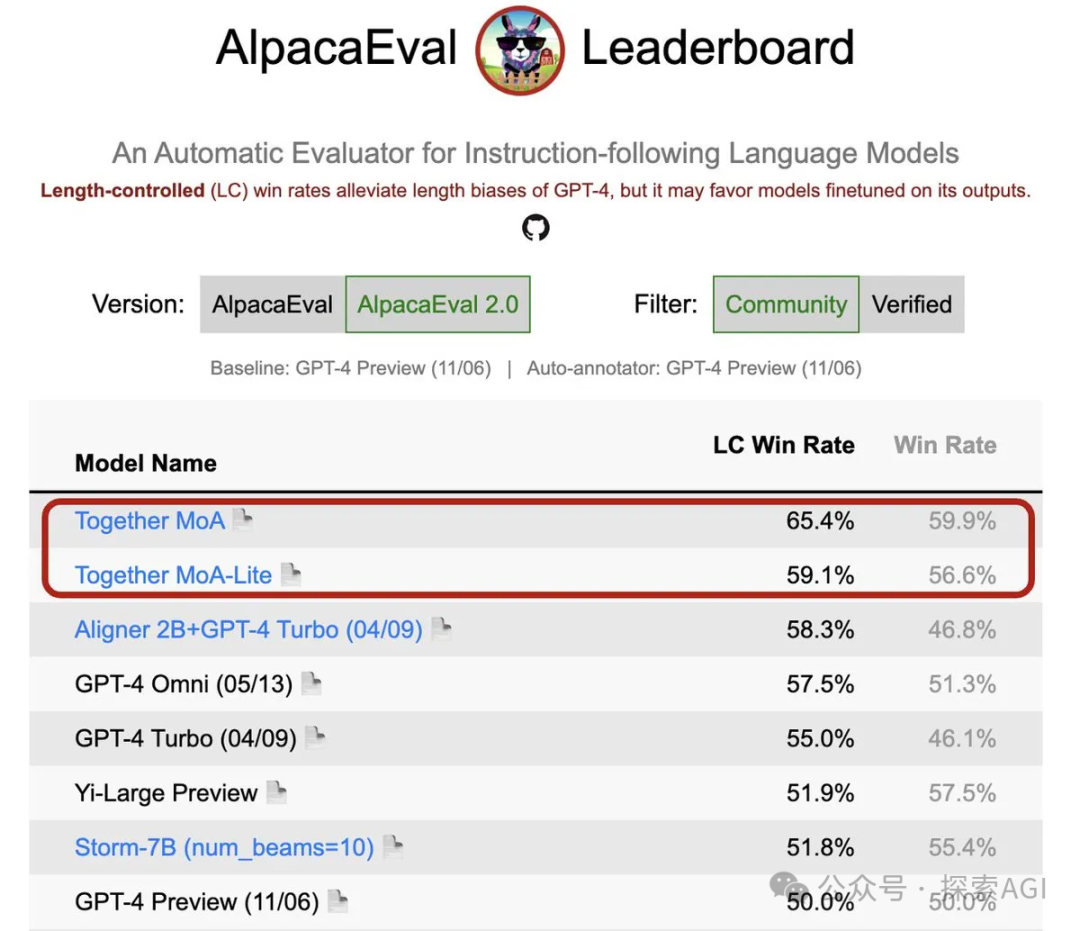Open the Storm-7B (num_beams=10) link
The width and height of the screenshot is (1080, 931).
(225, 847)
